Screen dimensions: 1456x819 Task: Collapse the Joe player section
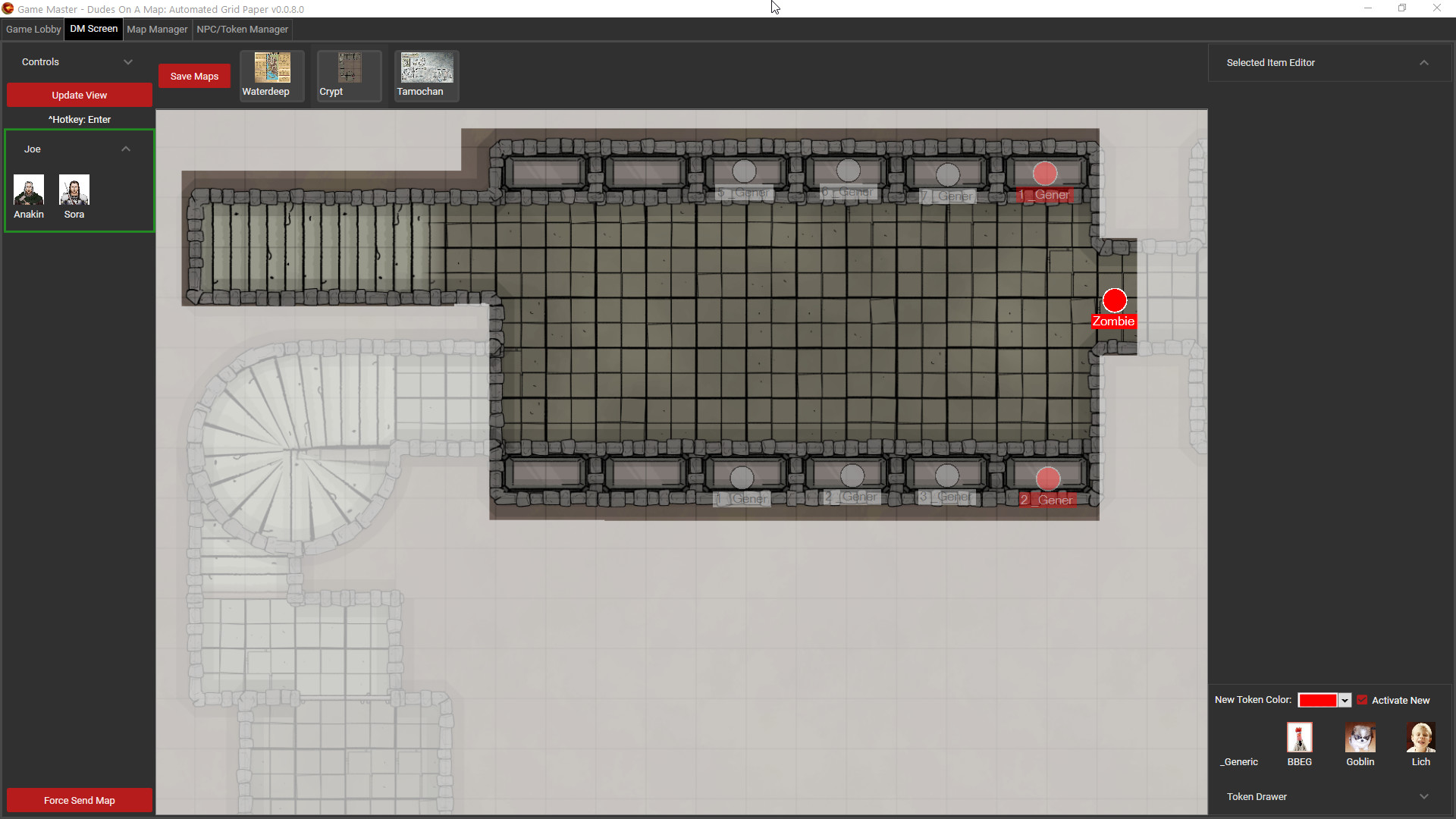coord(126,149)
